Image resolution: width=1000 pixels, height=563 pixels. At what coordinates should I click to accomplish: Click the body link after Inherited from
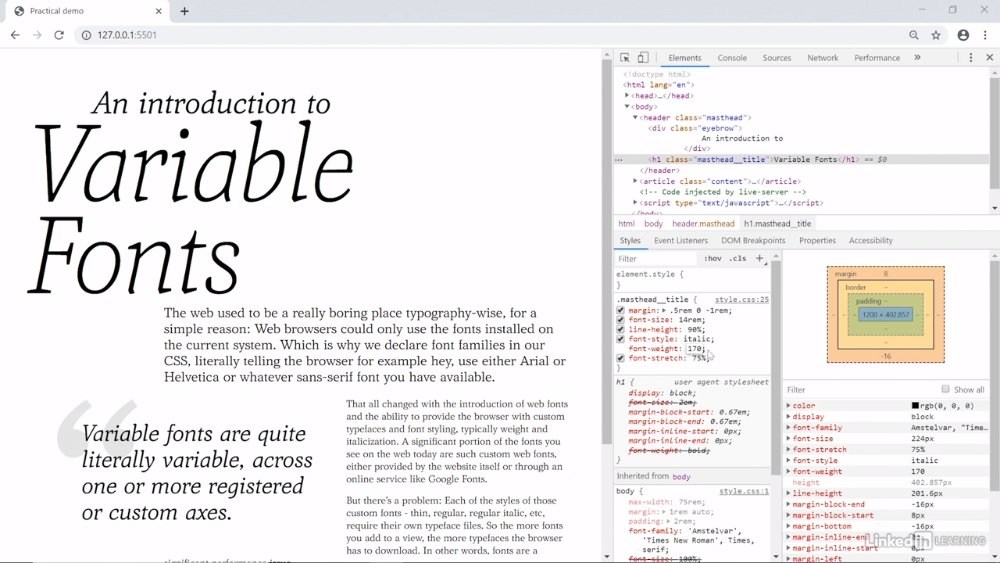click(x=681, y=476)
